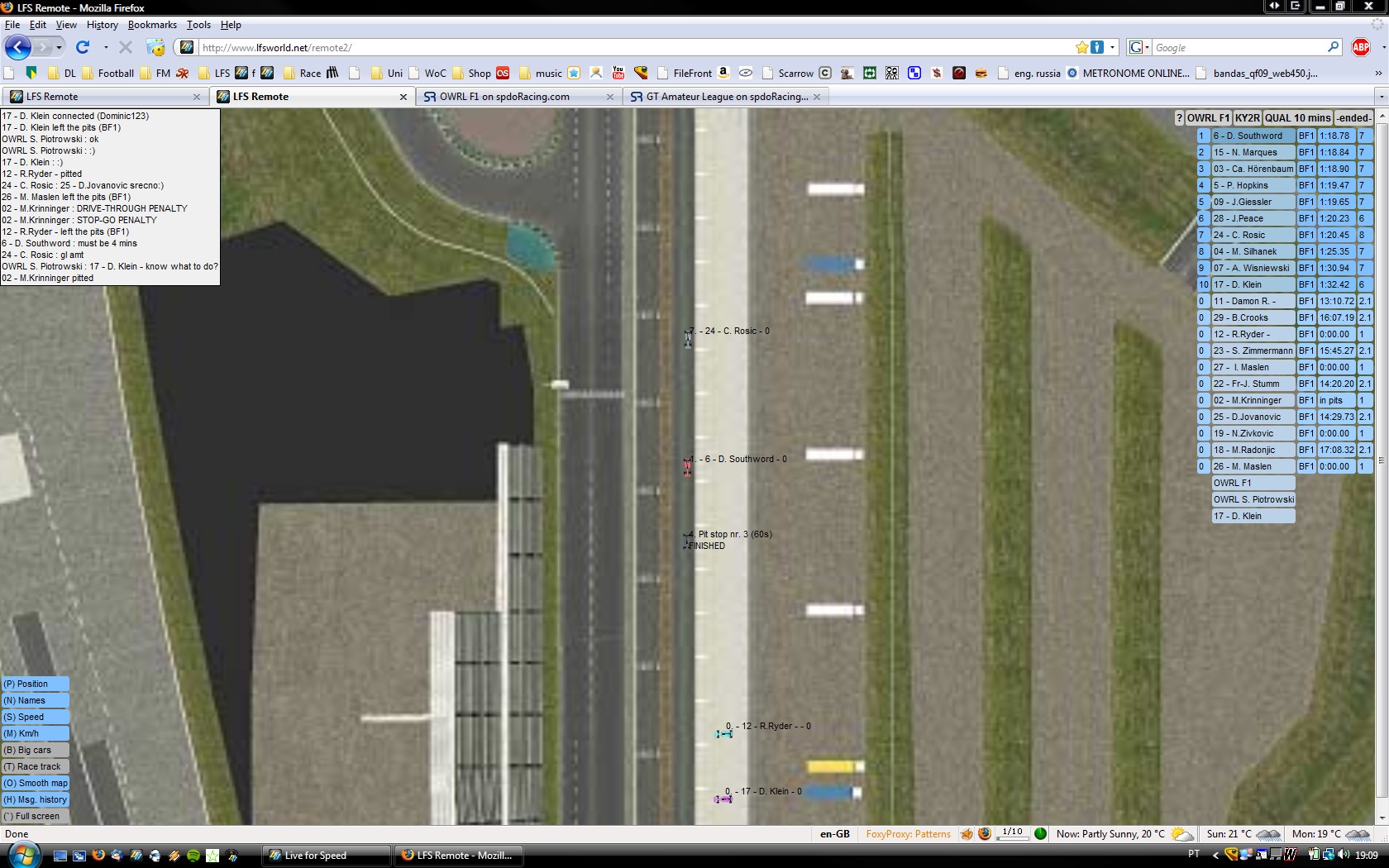
Task: Click the Amazon bookmark icon
Action: point(723,73)
